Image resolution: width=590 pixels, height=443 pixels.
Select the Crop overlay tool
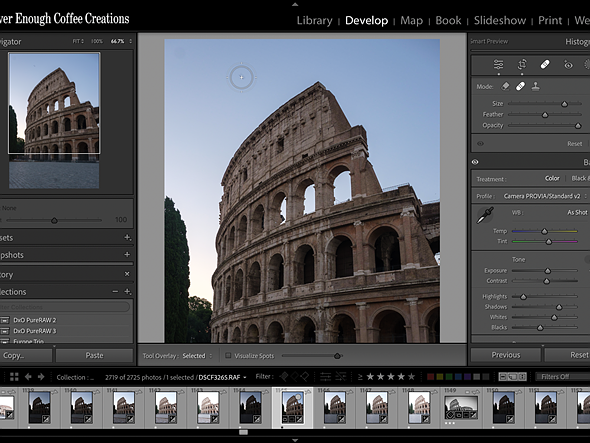click(522, 65)
